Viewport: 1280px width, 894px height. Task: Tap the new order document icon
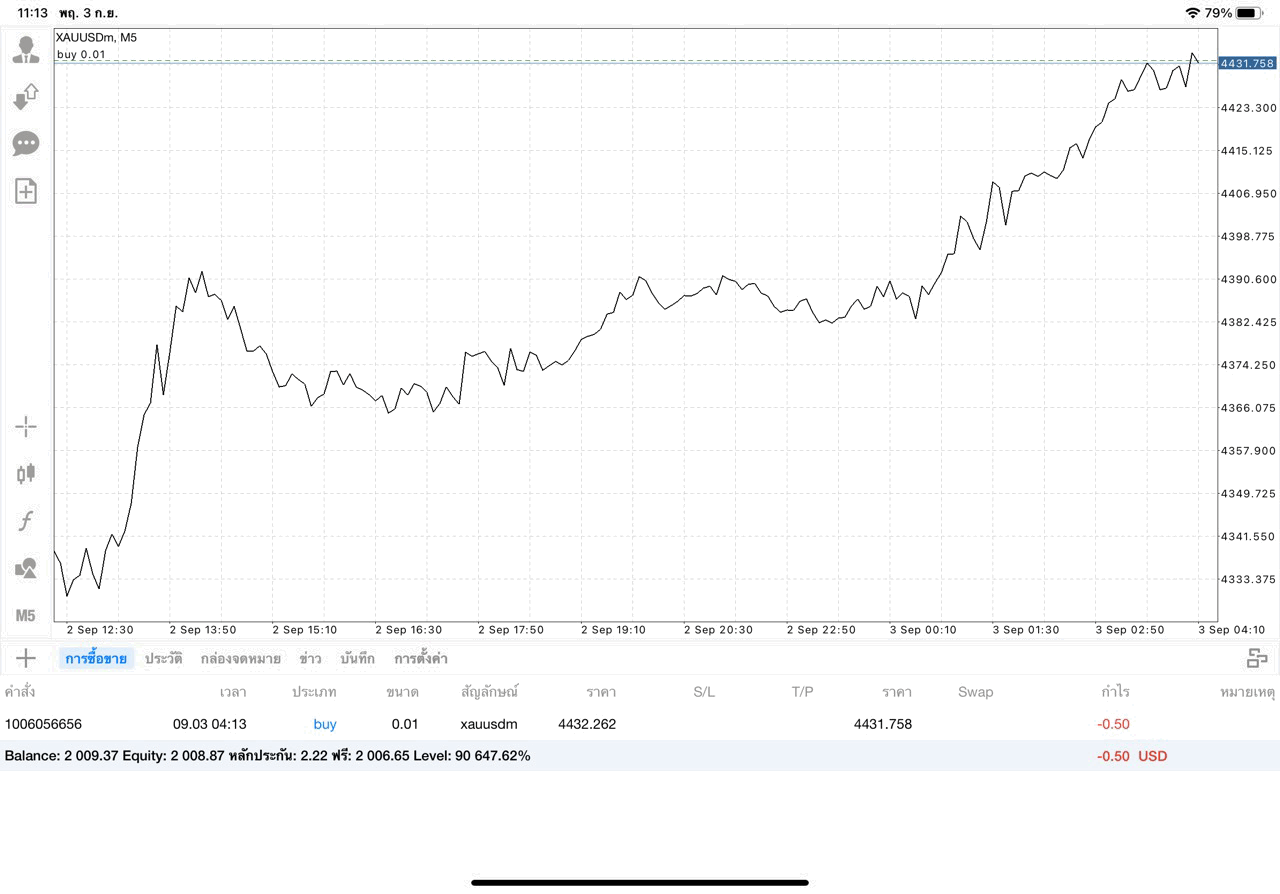[26, 191]
